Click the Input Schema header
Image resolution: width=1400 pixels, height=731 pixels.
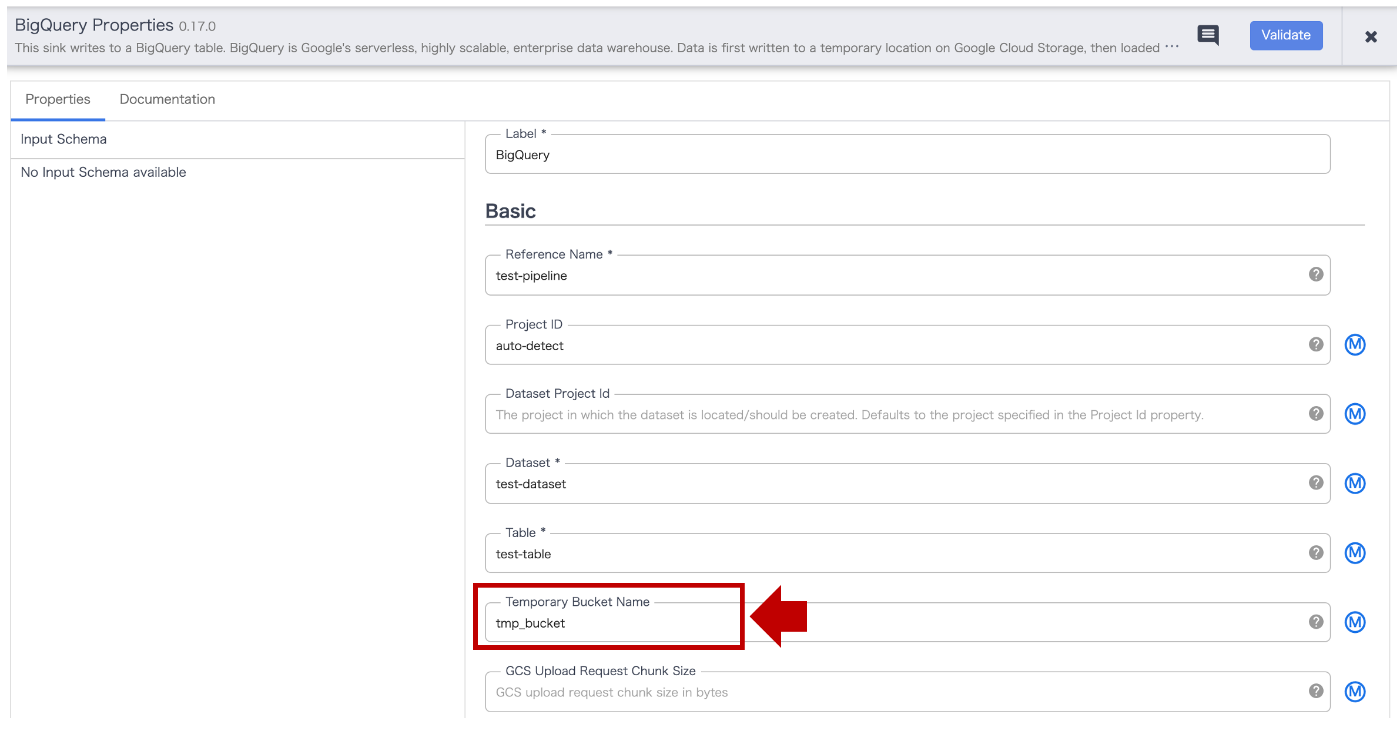tap(64, 139)
